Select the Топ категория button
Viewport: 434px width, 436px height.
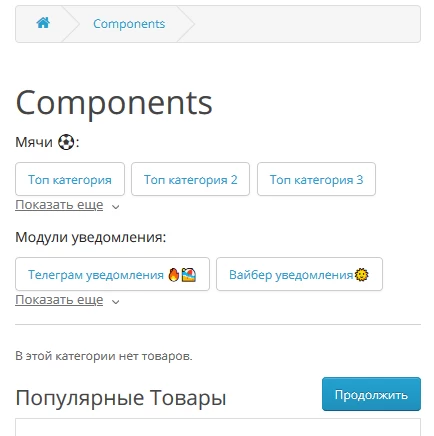tap(70, 179)
